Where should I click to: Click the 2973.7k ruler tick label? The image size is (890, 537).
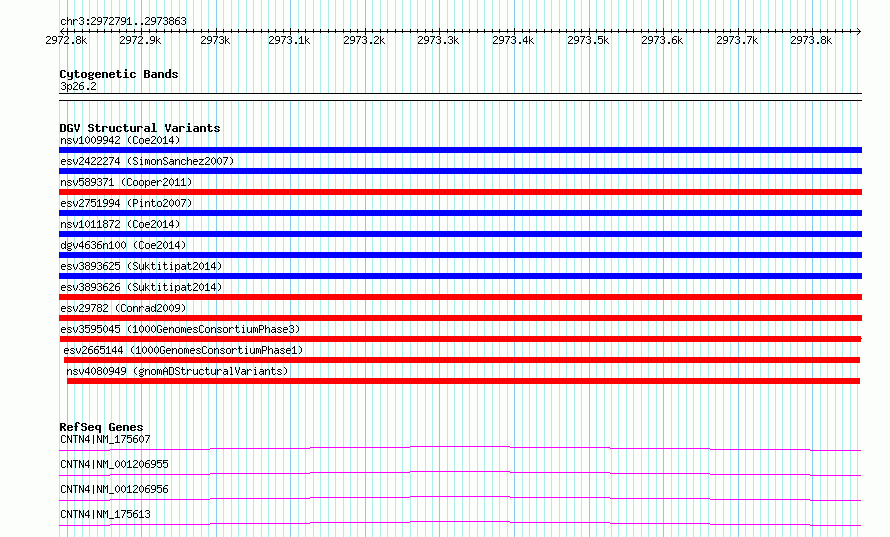pos(737,40)
